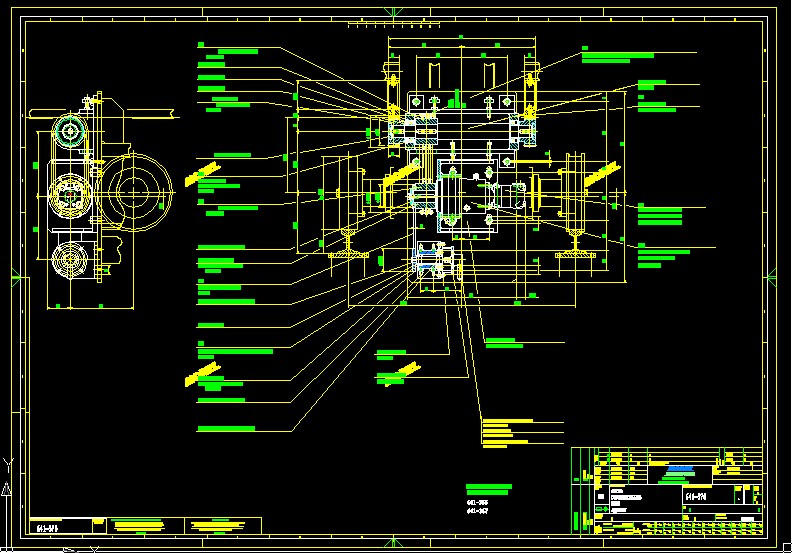Click the drawing number cell in the bottom-left block

point(61,526)
